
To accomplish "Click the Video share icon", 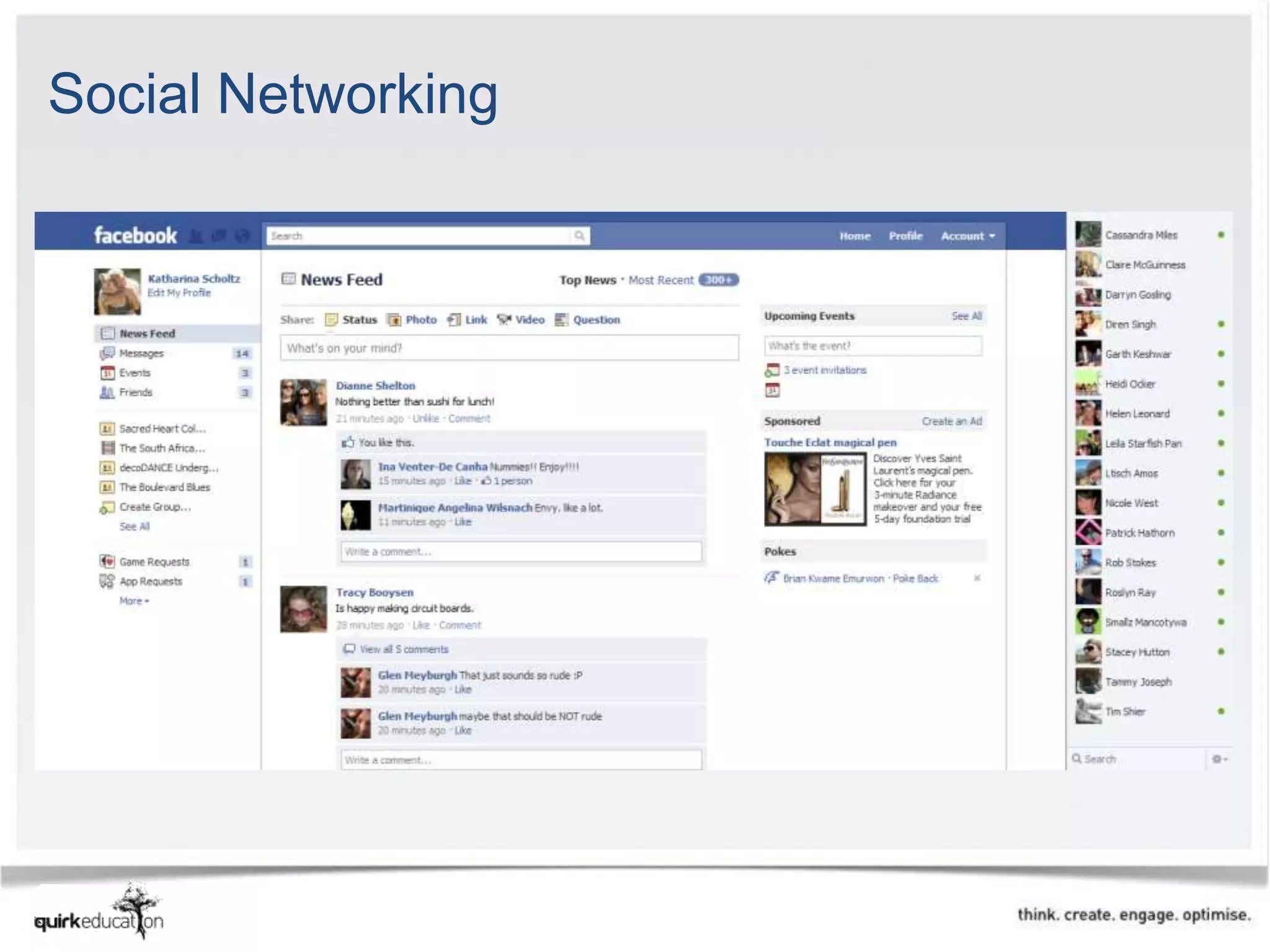I will pyautogui.click(x=504, y=319).
